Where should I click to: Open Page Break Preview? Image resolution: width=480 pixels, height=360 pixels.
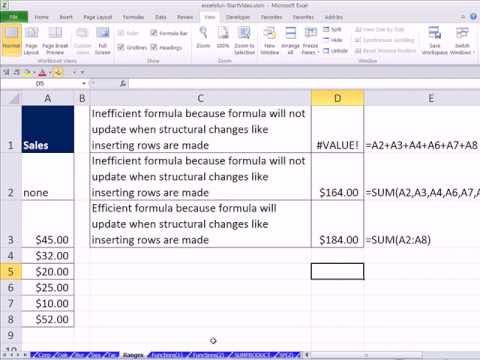(x=55, y=40)
